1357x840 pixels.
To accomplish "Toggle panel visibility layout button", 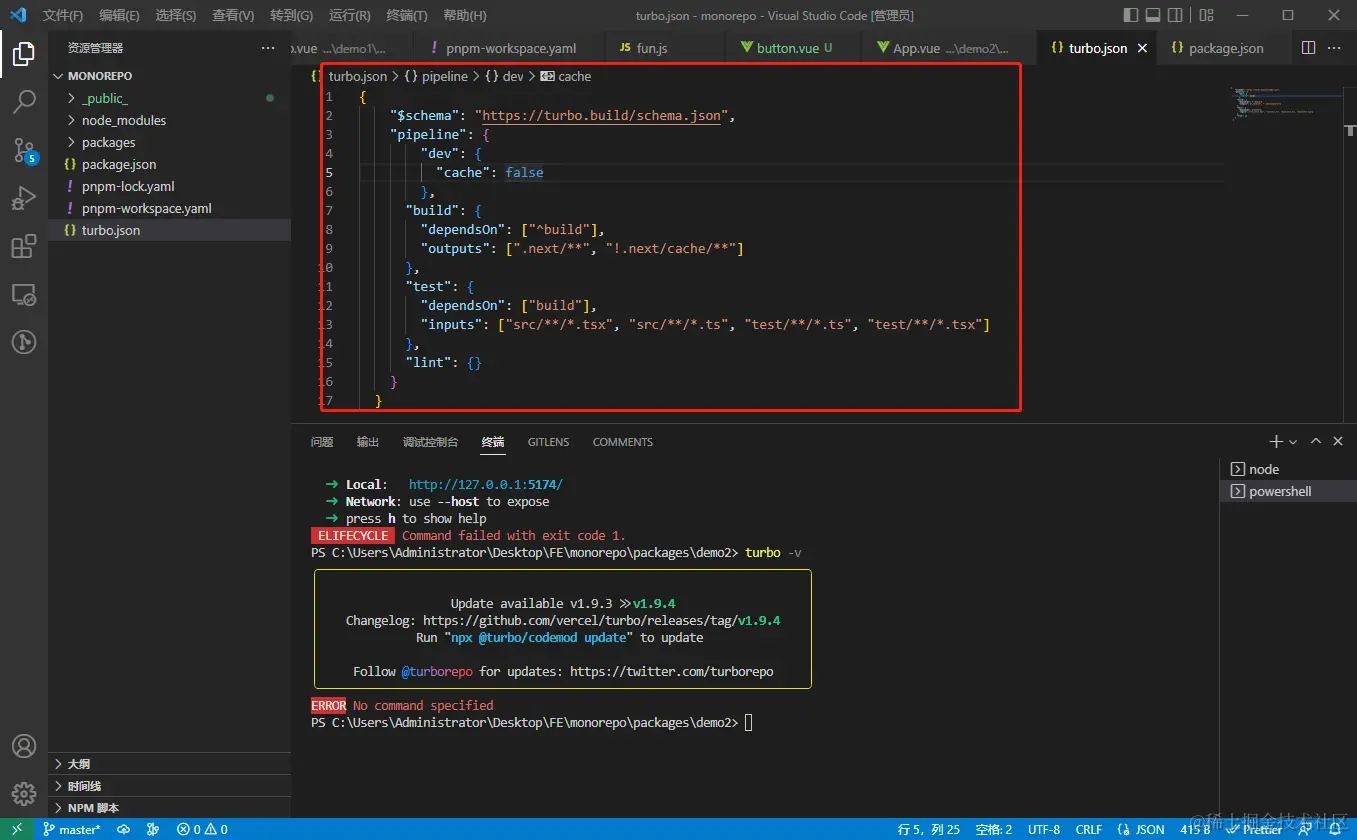I will 1153,15.
